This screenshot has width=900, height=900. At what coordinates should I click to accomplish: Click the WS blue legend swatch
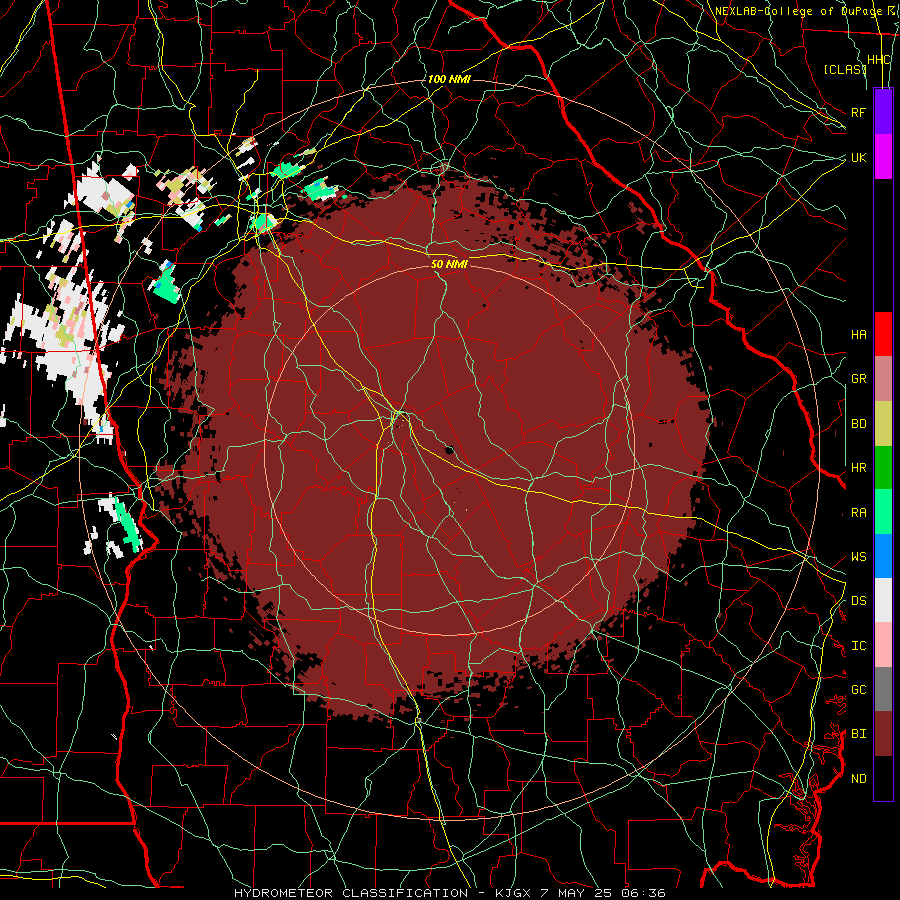coord(883,556)
